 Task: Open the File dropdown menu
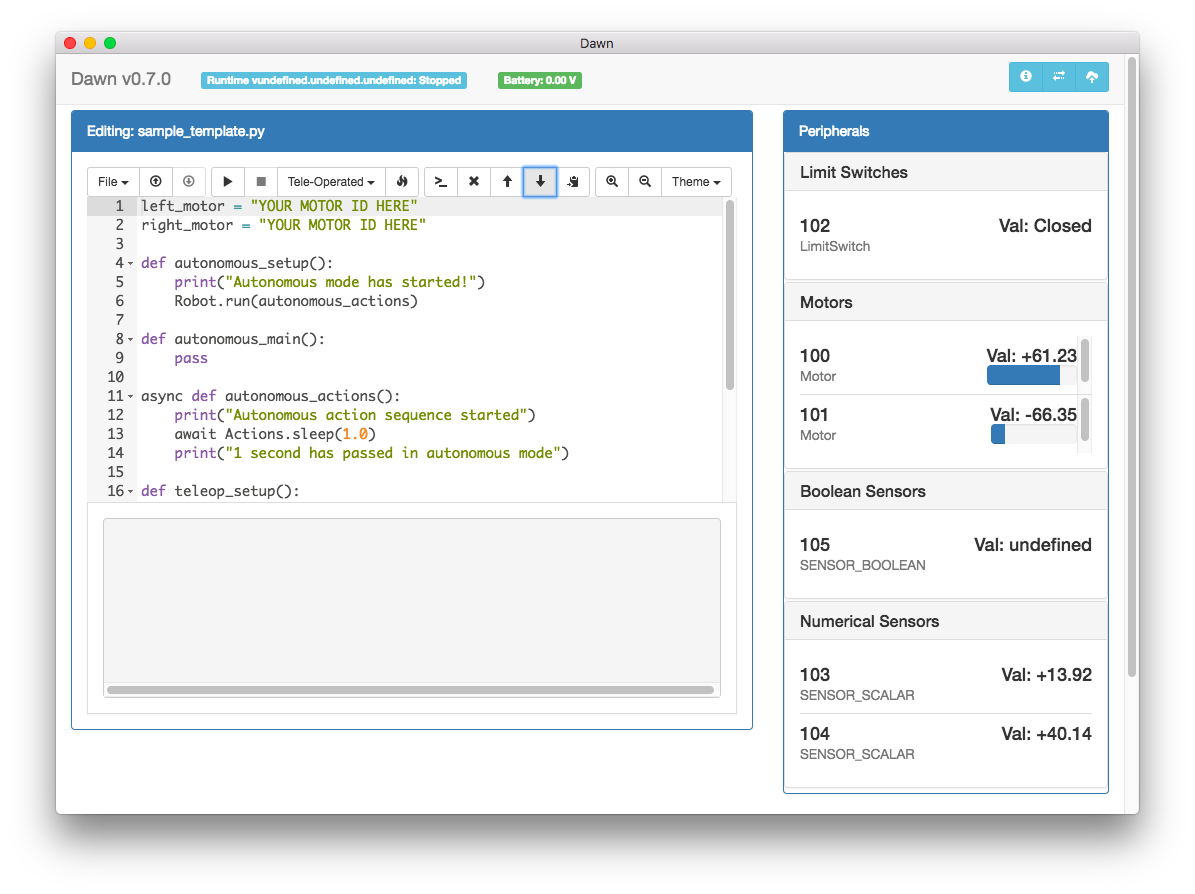(113, 182)
